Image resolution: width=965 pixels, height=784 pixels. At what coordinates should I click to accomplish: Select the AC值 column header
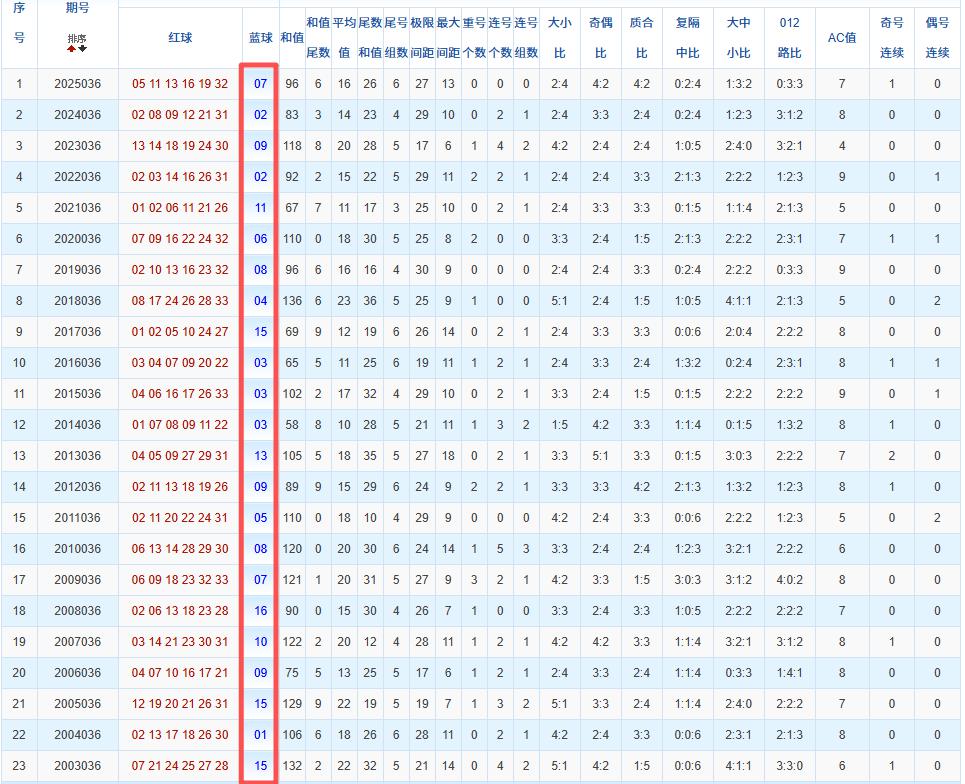coord(842,37)
